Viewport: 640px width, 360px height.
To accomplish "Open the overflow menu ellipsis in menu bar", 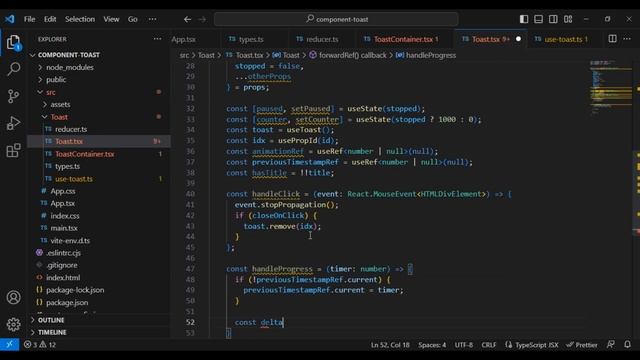I will pos(152,19).
